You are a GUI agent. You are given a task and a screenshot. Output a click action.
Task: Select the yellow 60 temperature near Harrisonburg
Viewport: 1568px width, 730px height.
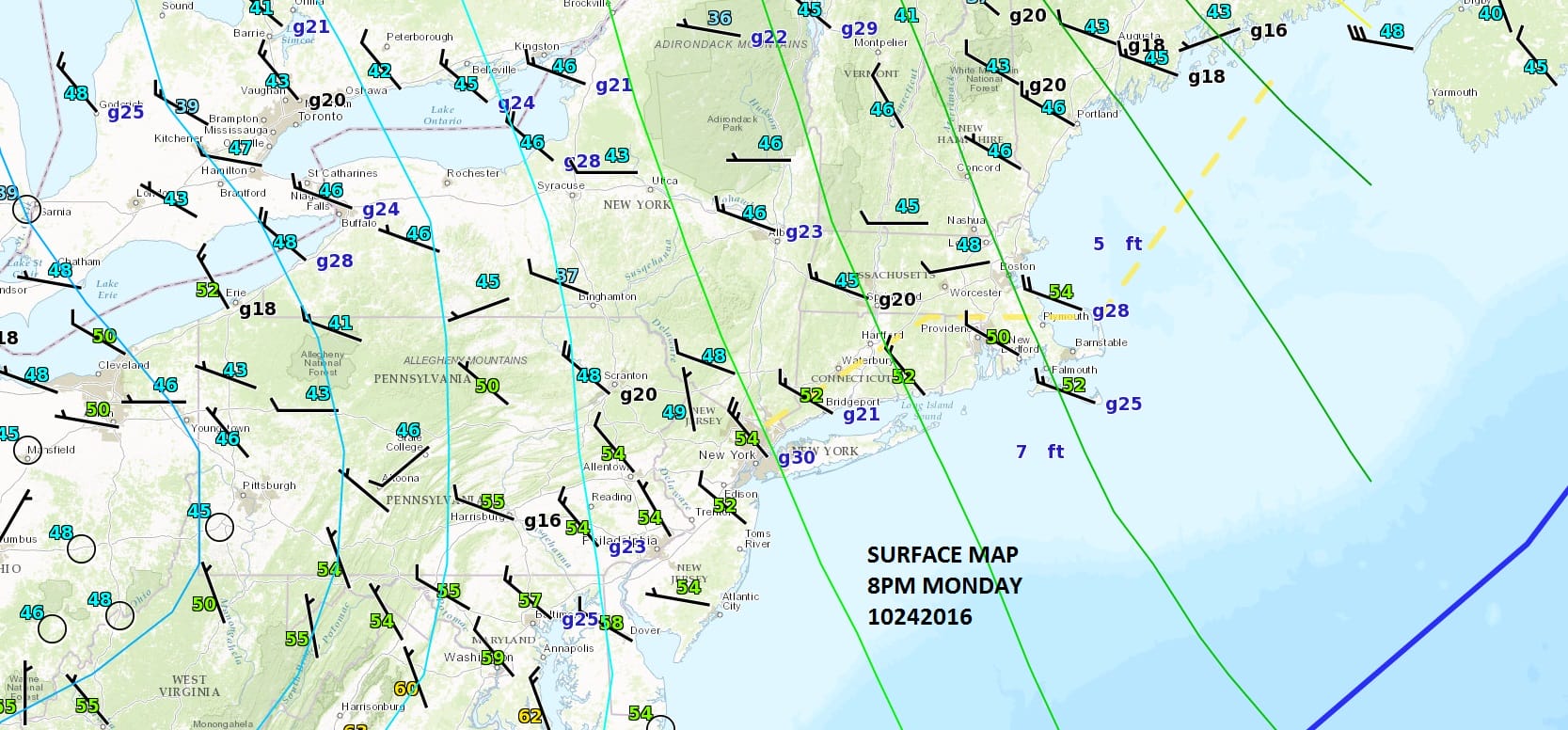pos(406,689)
